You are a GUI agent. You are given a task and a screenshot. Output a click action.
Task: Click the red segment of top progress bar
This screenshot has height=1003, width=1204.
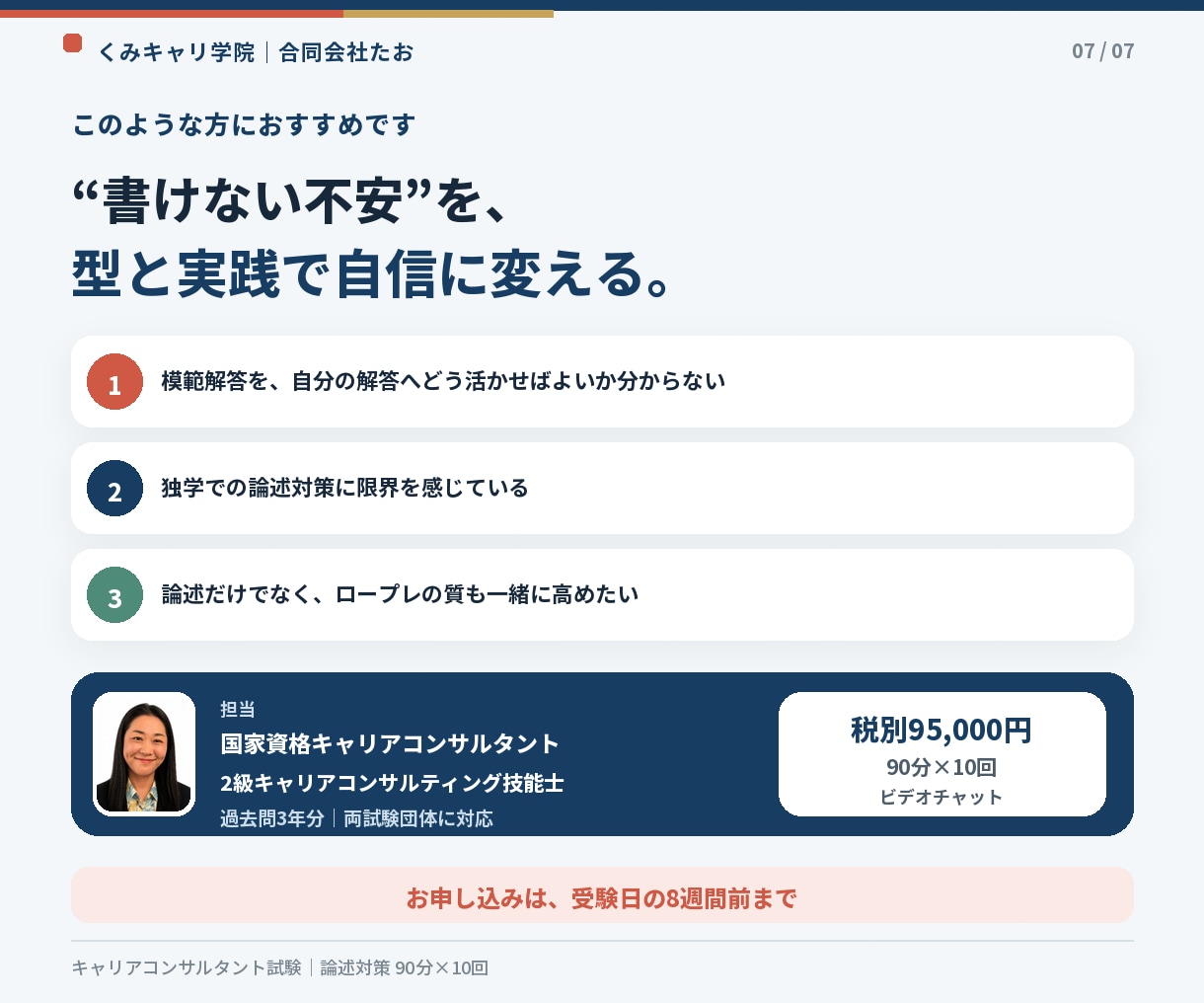click(172, 14)
